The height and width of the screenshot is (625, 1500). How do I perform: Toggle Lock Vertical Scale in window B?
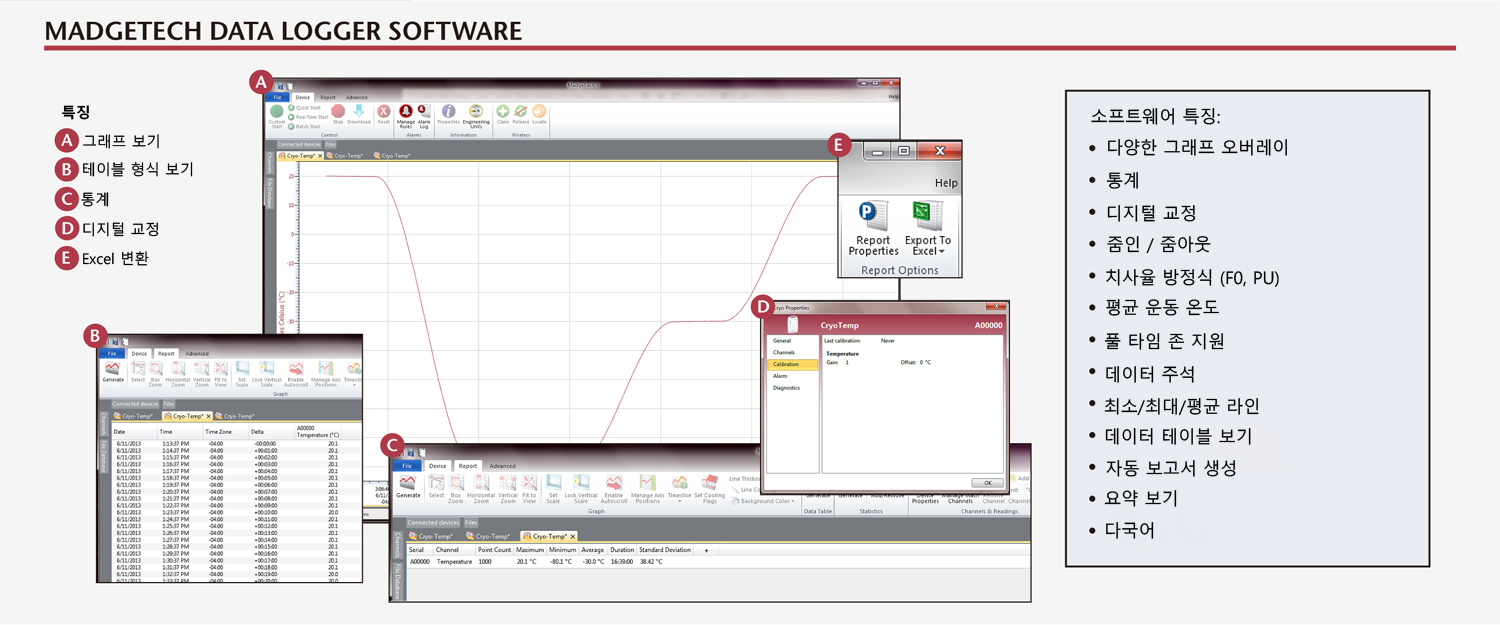267,375
